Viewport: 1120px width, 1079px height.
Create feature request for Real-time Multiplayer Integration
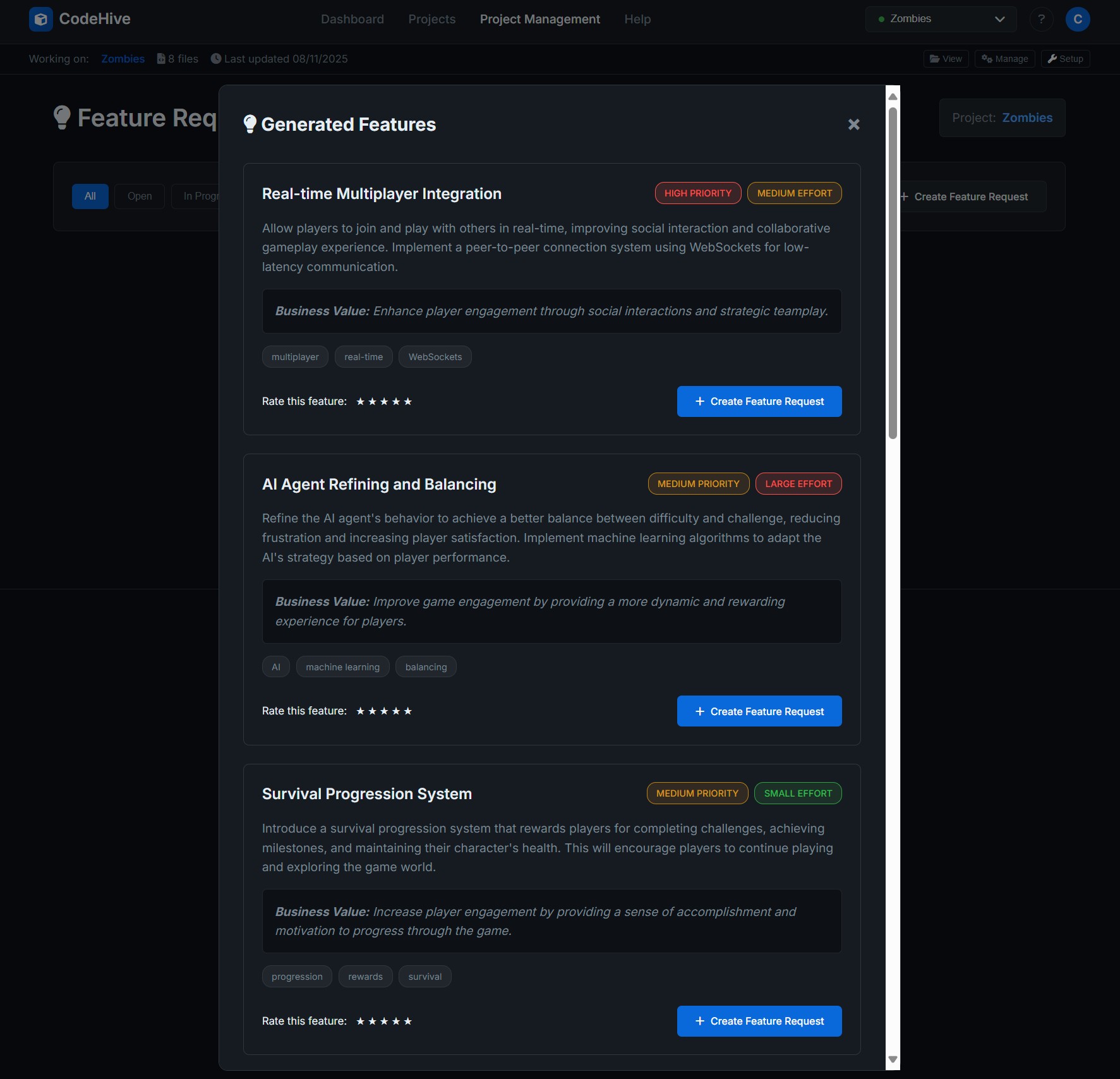pyautogui.click(x=759, y=401)
